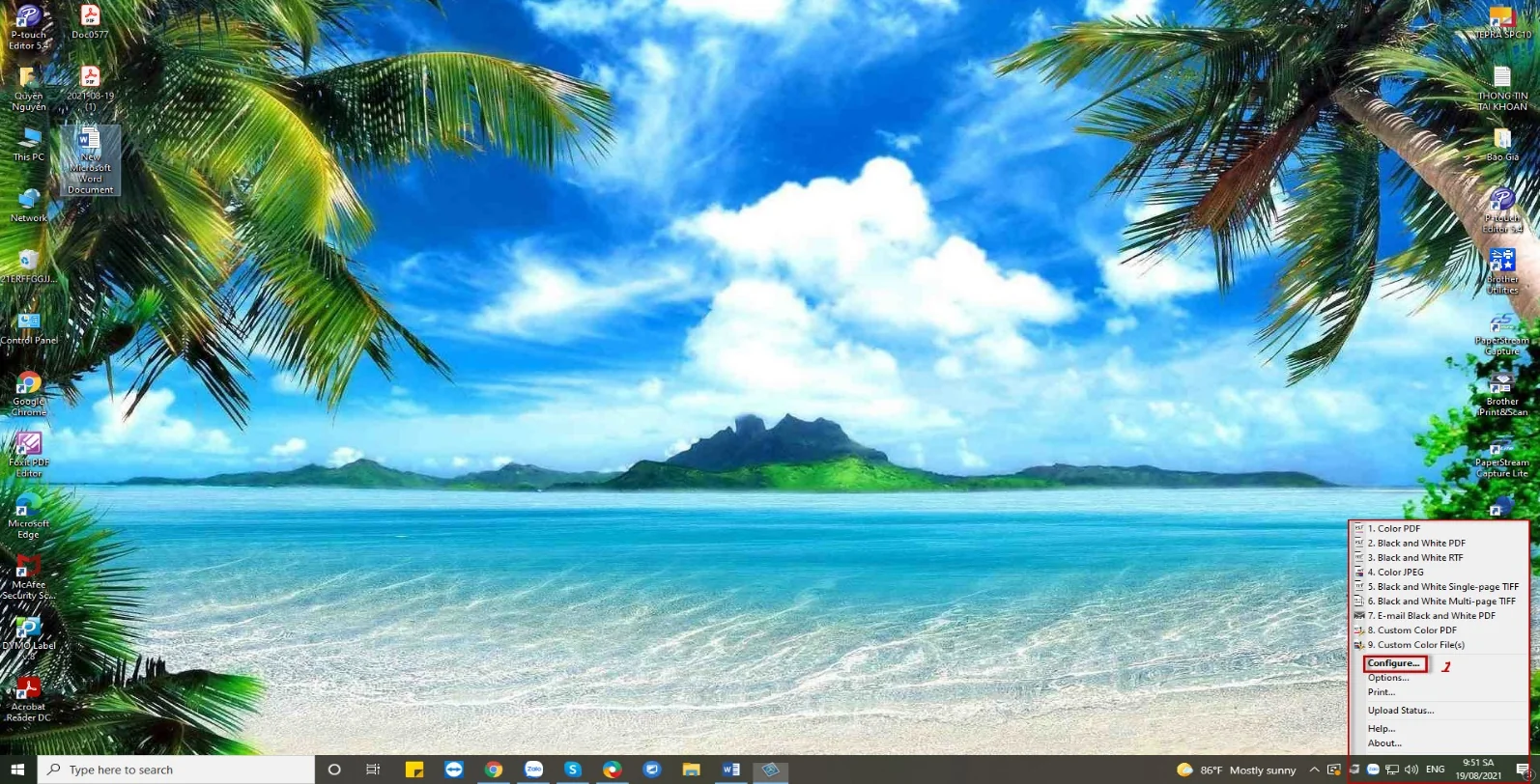The width and height of the screenshot is (1540, 784).
Task: Open the Brother Utilities desktop shortcut
Action: point(1501,269)
